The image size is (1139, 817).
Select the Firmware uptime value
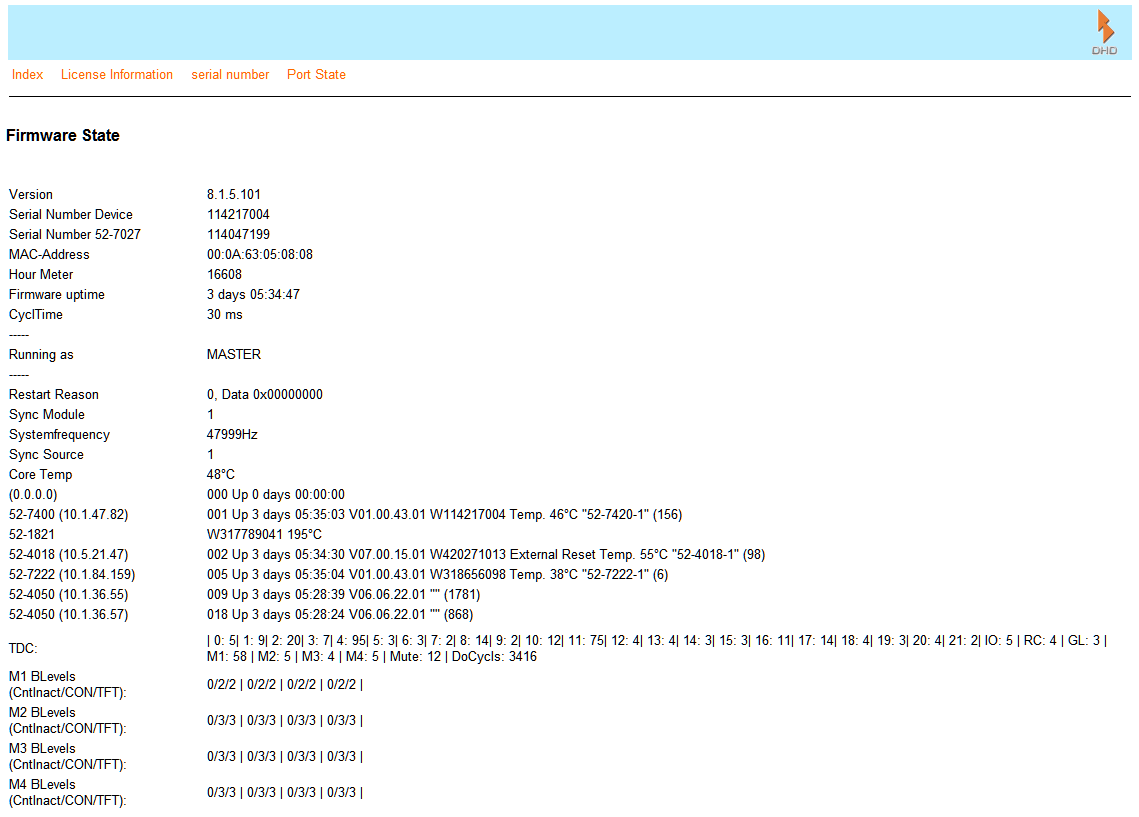point(251,294)
